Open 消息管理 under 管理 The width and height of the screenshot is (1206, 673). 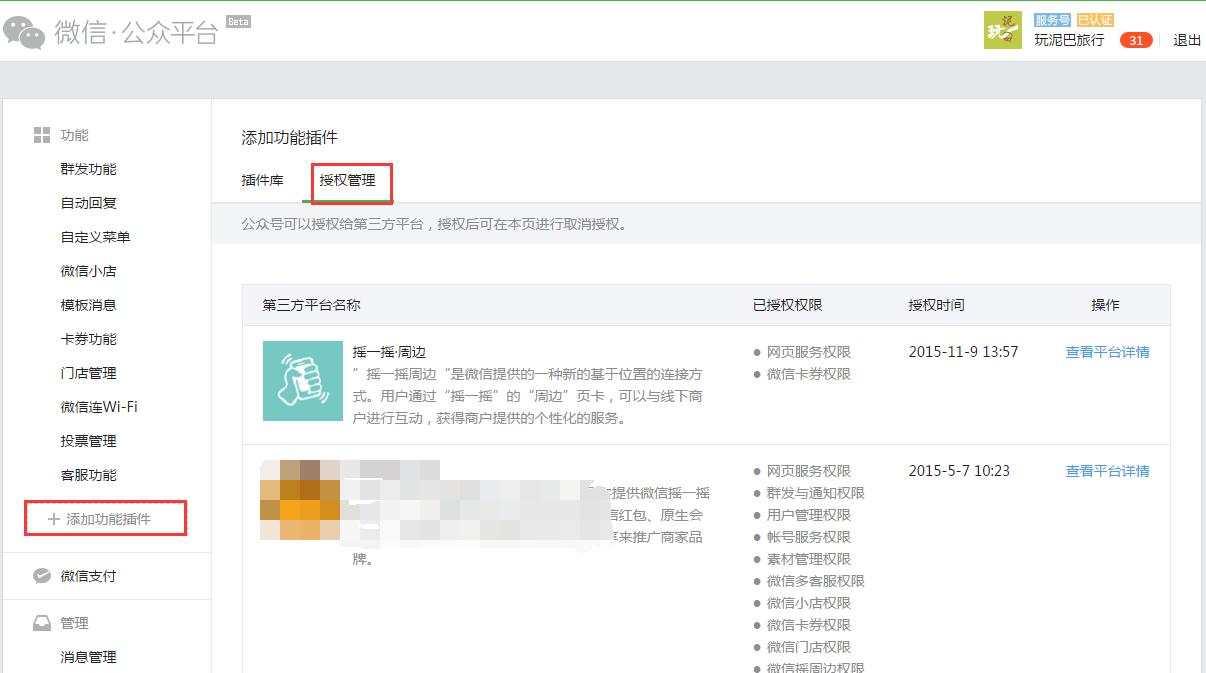coord(89,657)
